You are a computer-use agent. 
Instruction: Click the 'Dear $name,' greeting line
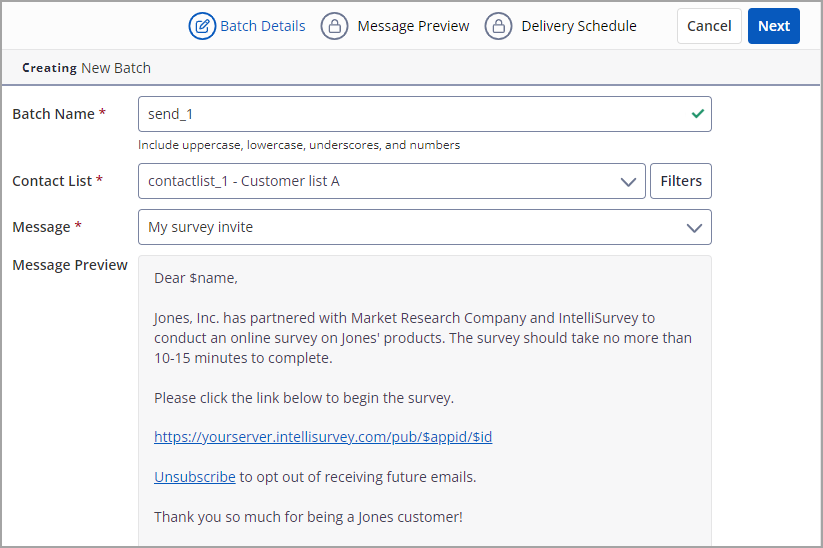[196, 278]
